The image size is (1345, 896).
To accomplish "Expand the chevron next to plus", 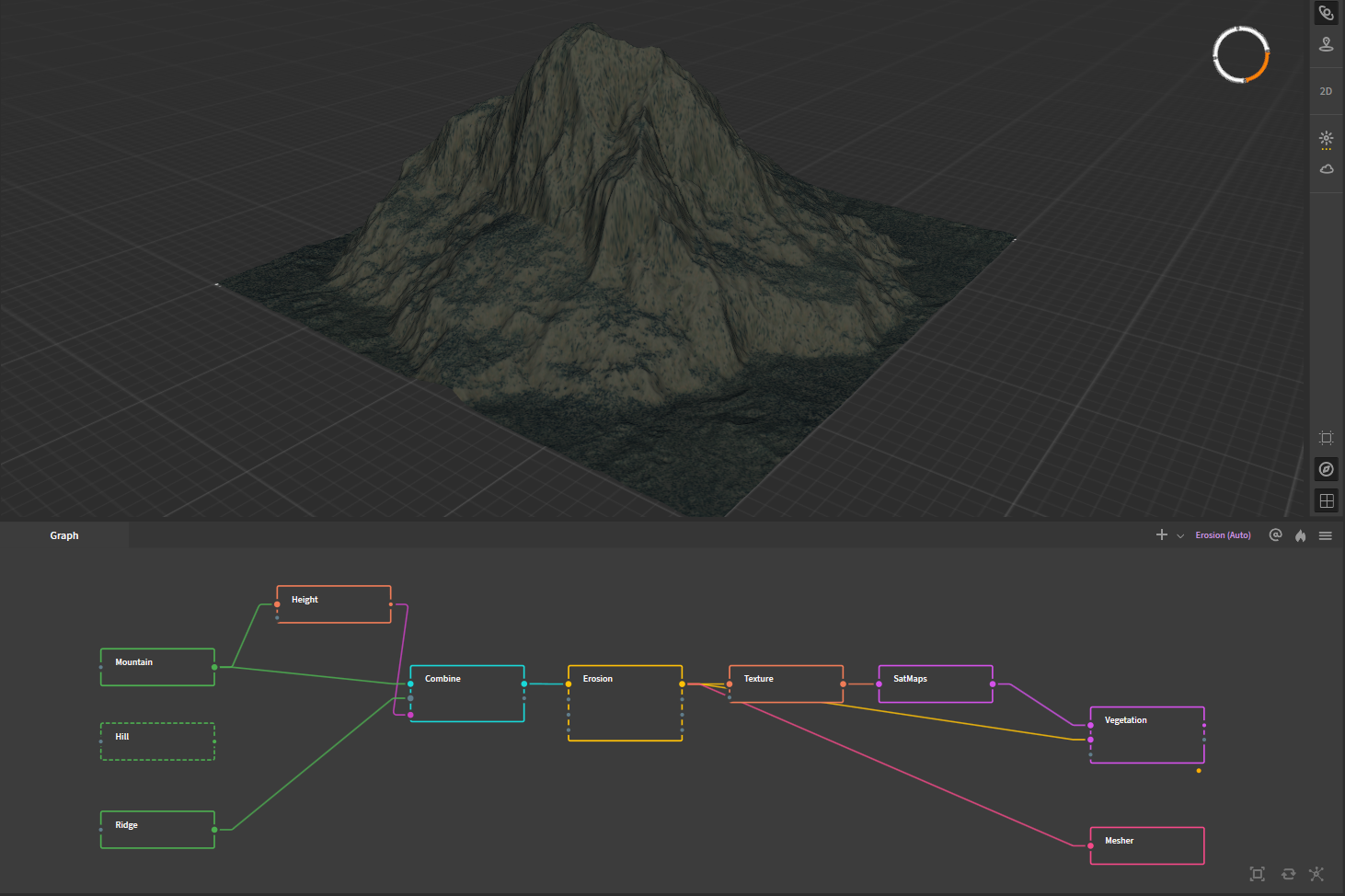I will click(x=1180, y=535).
